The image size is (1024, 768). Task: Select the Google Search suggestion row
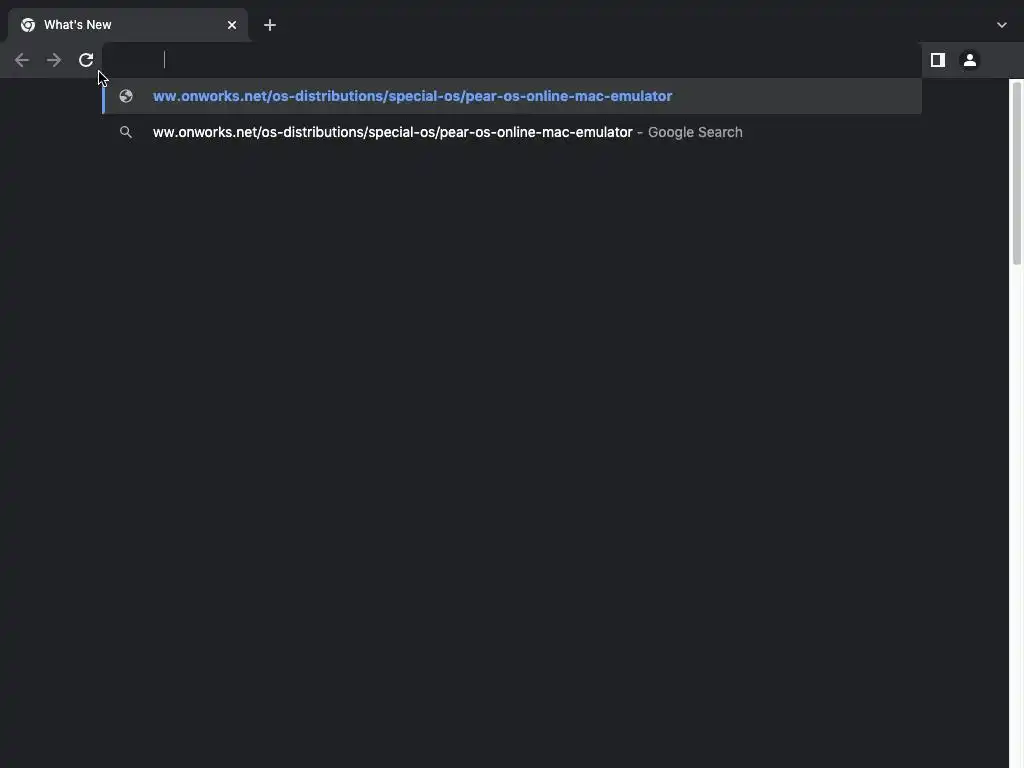coord(512,132)
